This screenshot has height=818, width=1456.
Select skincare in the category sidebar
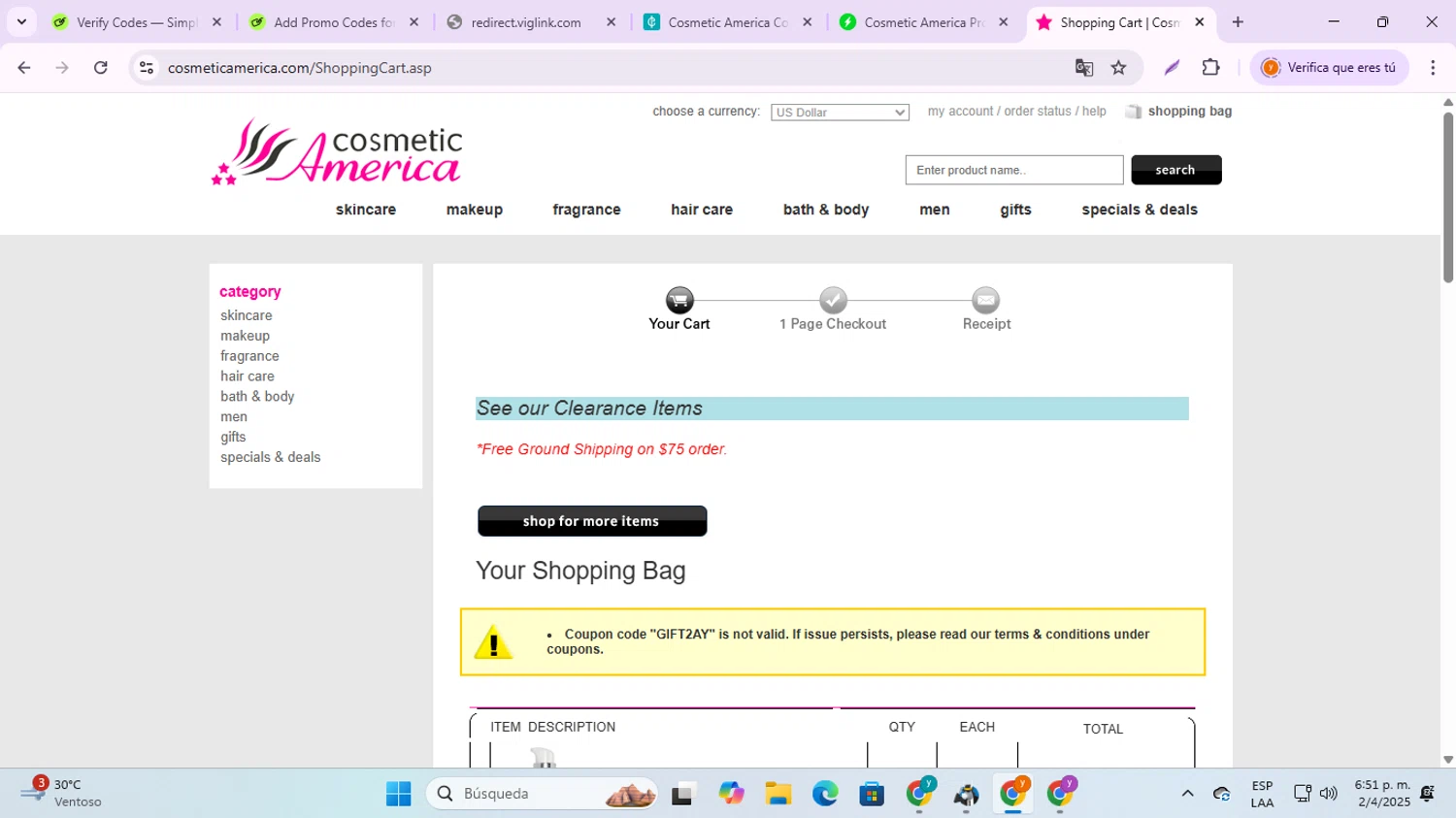click(246, 315)
